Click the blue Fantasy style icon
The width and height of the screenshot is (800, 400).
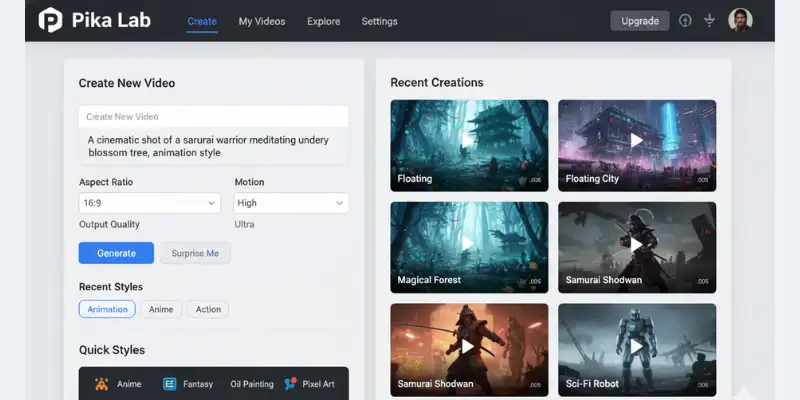(x=169, y=384)
